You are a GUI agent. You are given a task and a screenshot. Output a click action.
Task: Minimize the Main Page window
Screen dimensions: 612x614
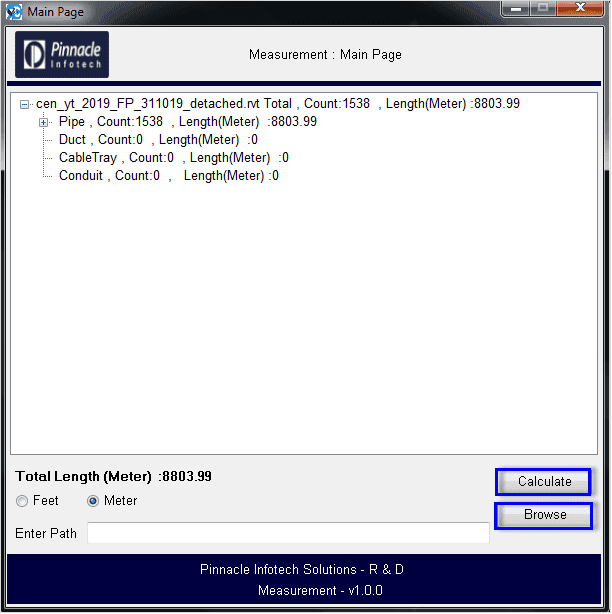[518, 9]
